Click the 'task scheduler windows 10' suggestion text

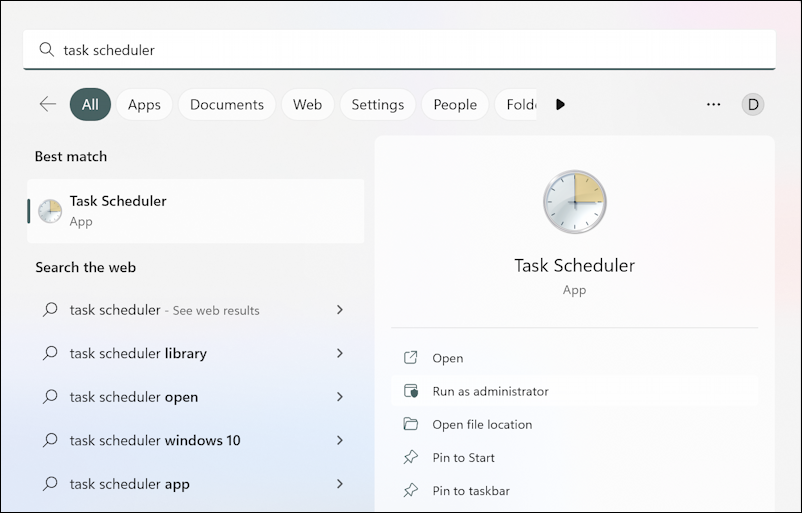pos(155,440)
